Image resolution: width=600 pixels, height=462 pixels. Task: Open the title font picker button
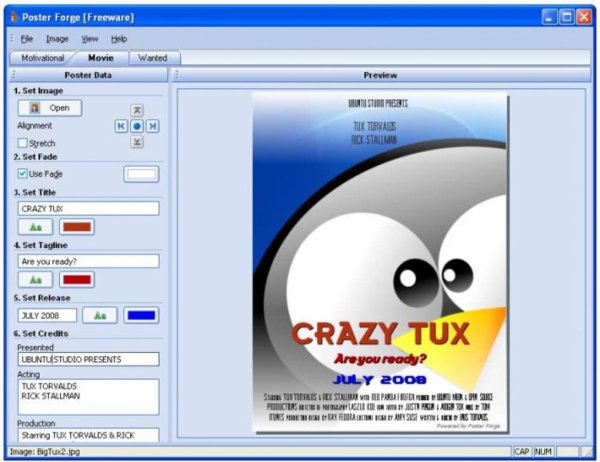pos(35,227)
